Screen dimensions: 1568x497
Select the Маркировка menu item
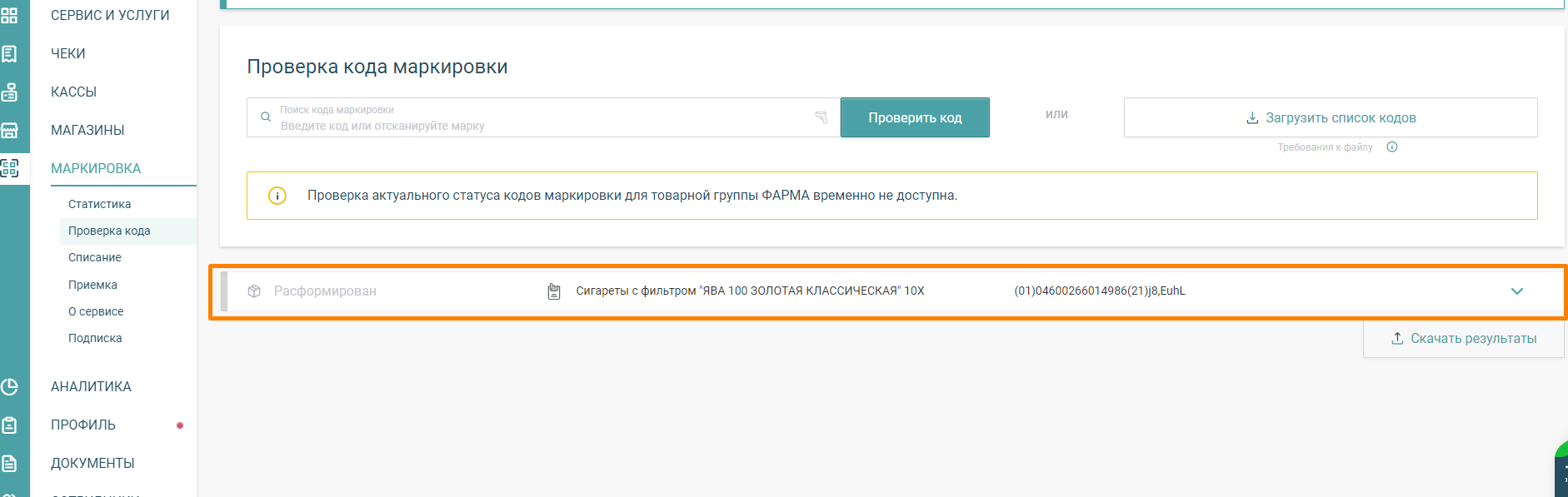[96, 168]
